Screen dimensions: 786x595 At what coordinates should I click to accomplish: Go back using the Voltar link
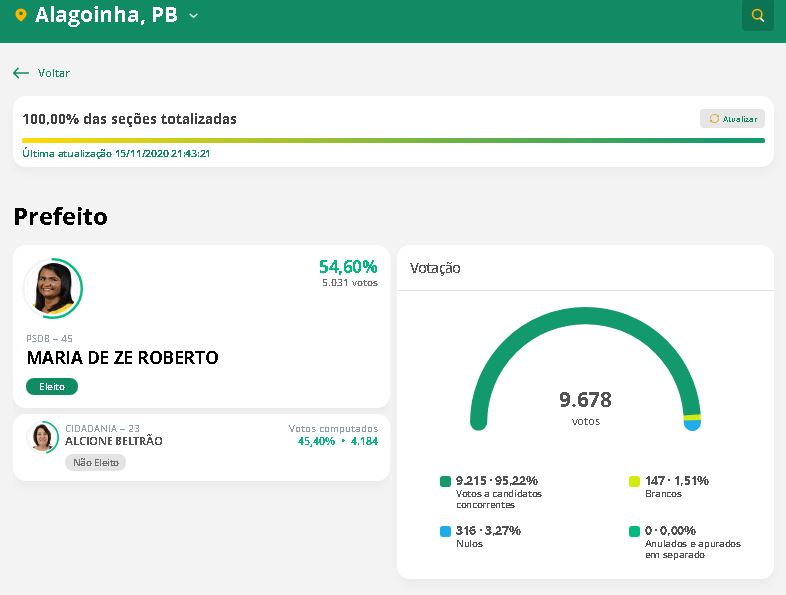point(53,73)
